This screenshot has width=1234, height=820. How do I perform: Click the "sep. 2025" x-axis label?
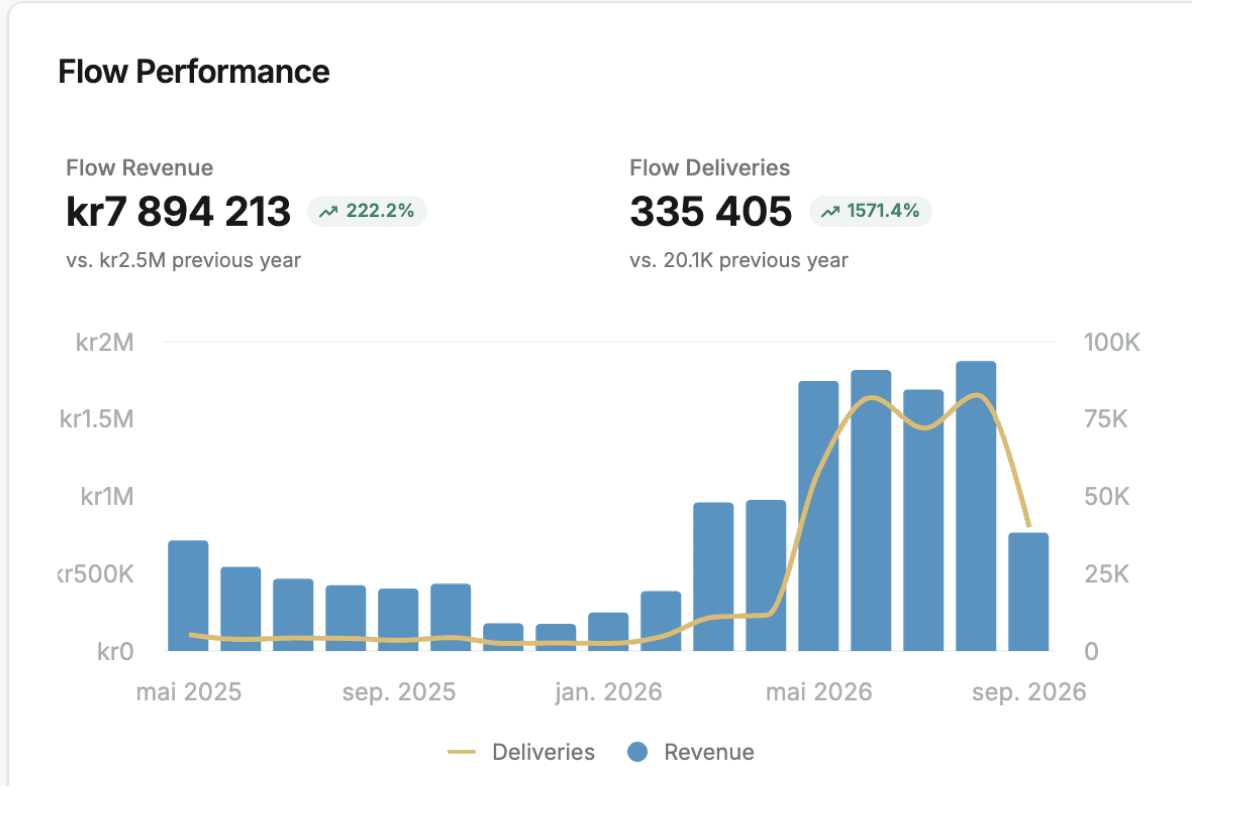[399, 692]
